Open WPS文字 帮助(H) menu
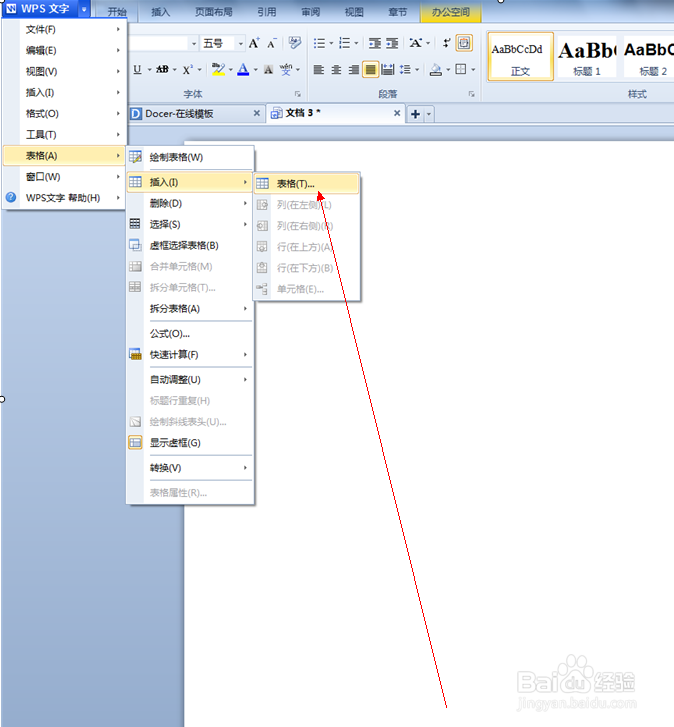 (64, 198)
